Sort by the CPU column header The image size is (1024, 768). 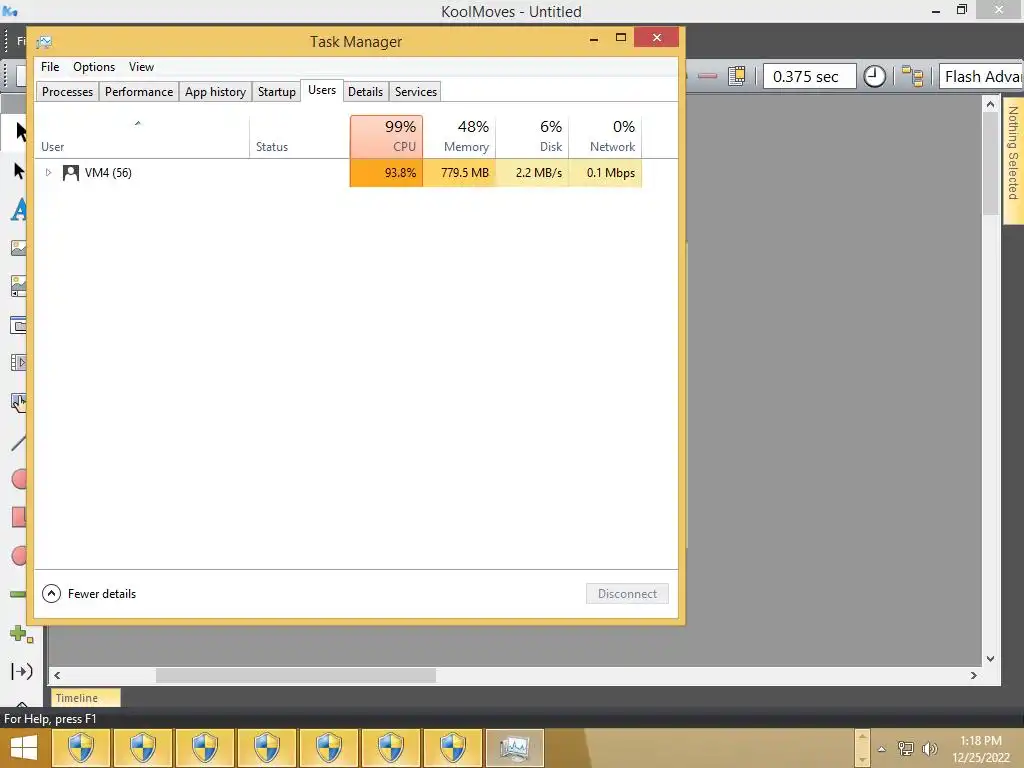point(386,137)
